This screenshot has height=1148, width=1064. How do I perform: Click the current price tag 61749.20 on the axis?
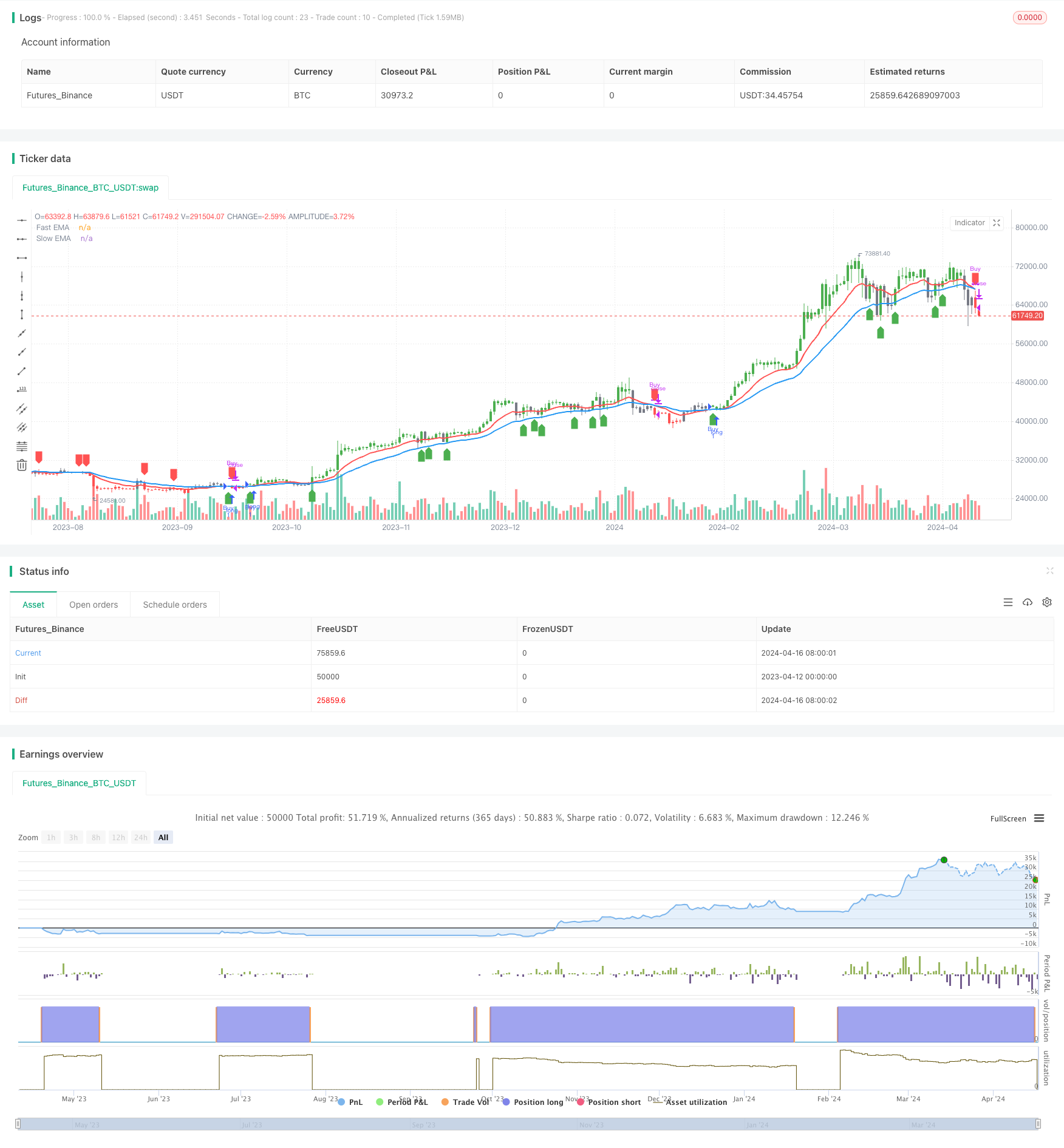[1028, 316]
